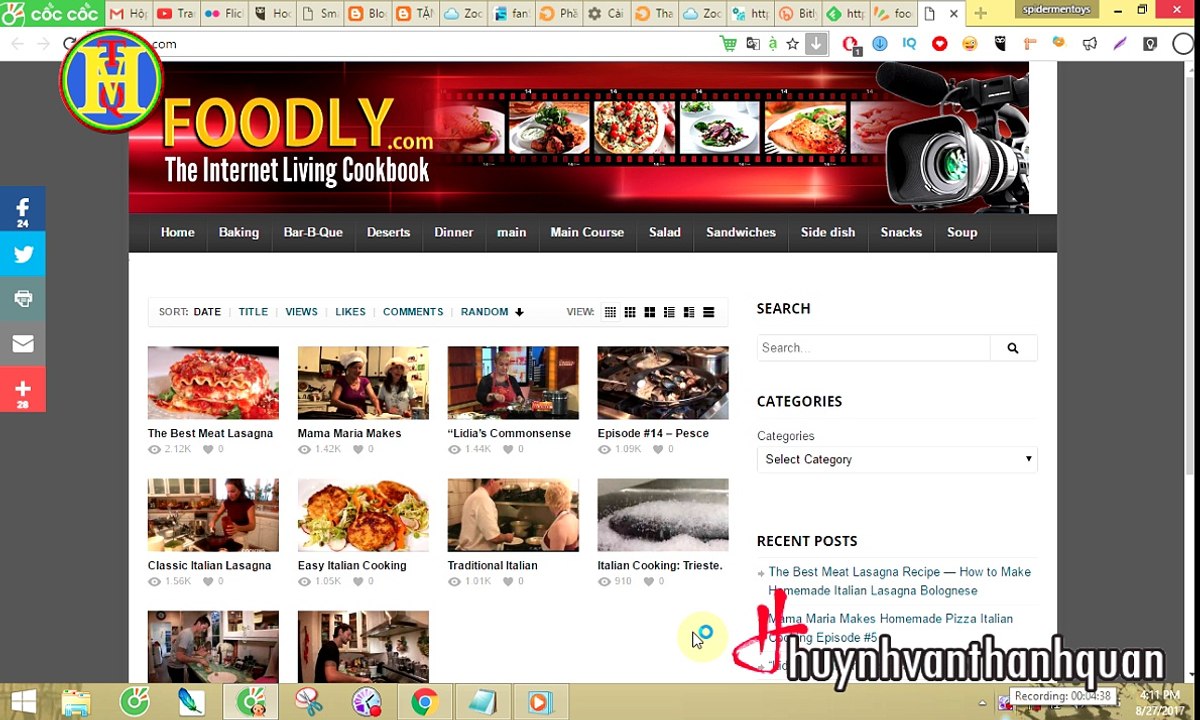This screenshot has width=1200, height=720.
Task: Open the download arrow button in address bar
Action: point(816,44)
